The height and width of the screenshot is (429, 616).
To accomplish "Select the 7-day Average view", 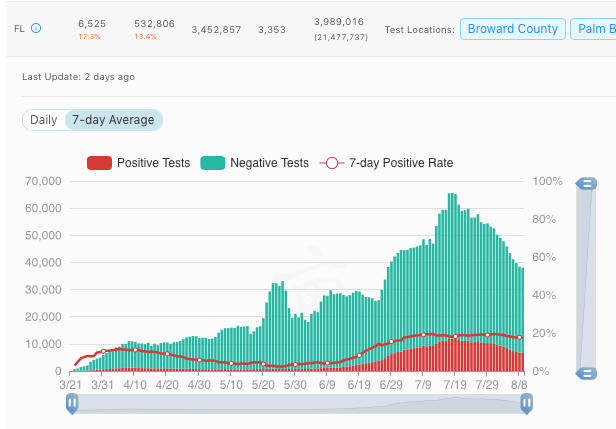I will click(x=111, y=120).
